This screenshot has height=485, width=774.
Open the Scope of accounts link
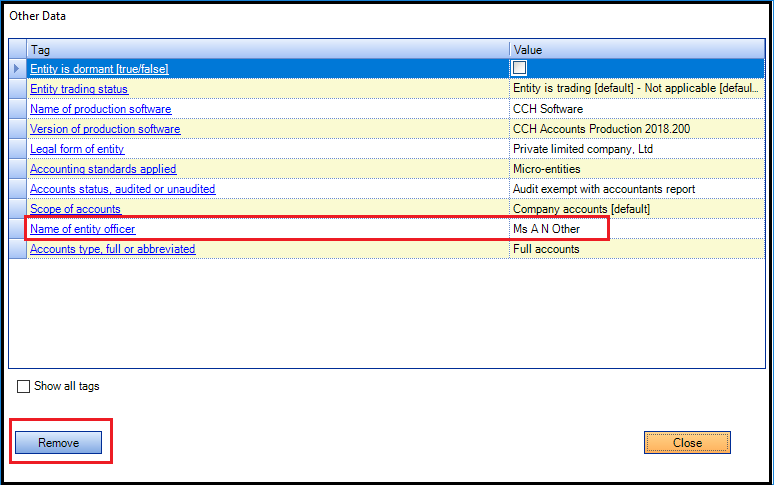[x=75, y=209]
